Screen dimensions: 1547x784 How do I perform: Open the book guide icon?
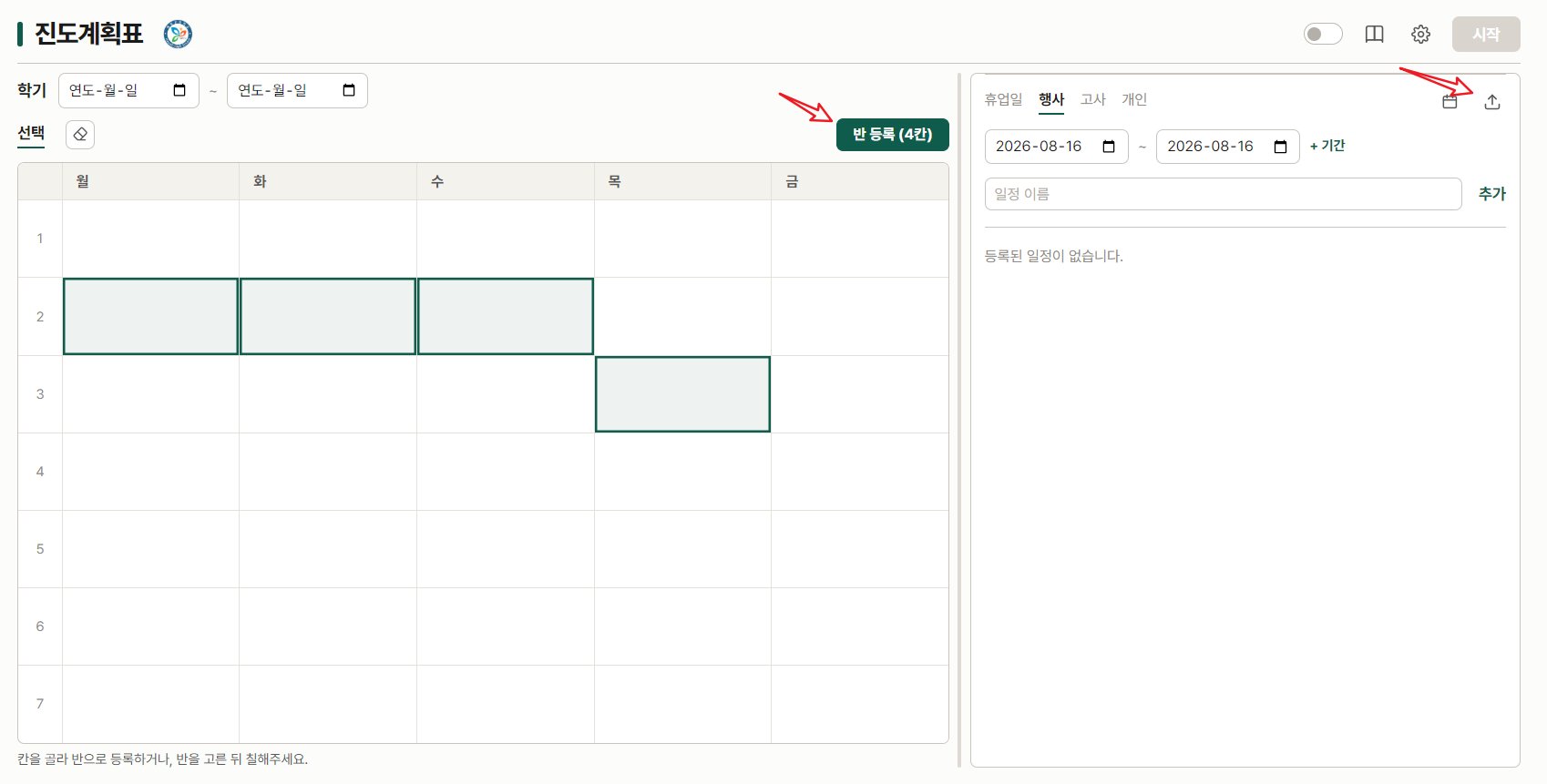click(1374, 35)
